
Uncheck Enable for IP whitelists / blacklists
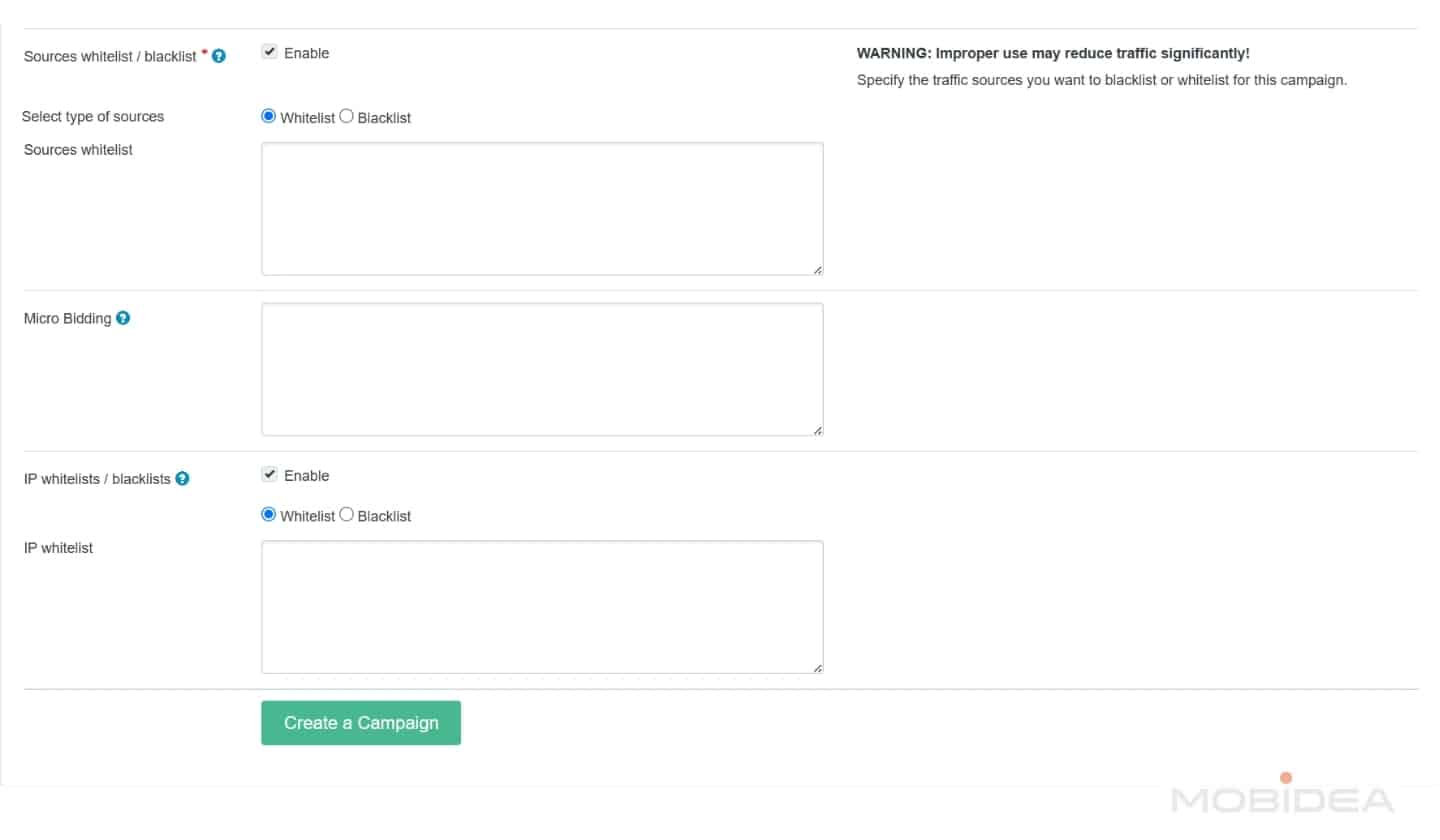[269, 475]
